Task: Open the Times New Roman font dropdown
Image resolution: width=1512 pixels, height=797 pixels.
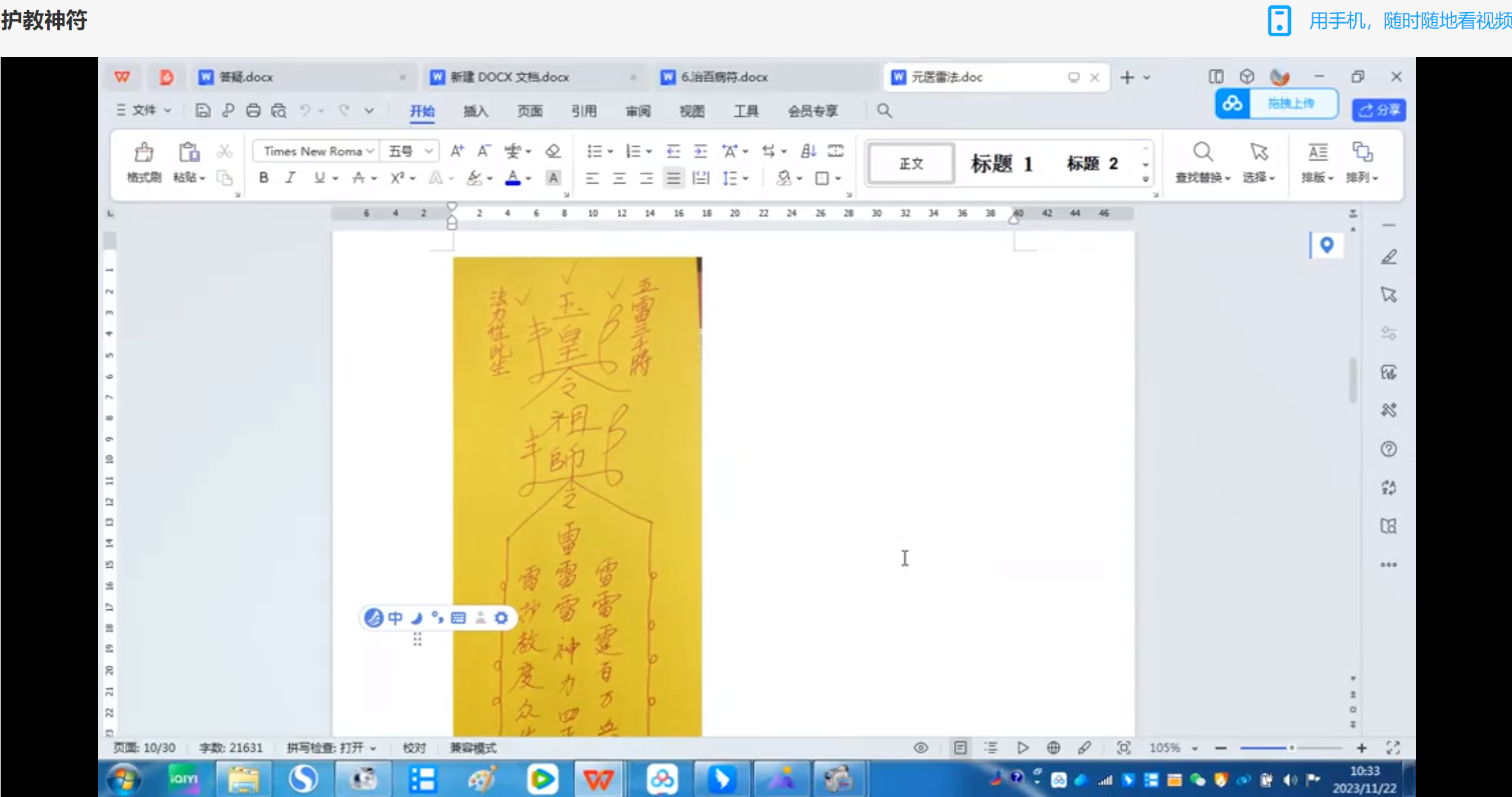Action: 369,151
